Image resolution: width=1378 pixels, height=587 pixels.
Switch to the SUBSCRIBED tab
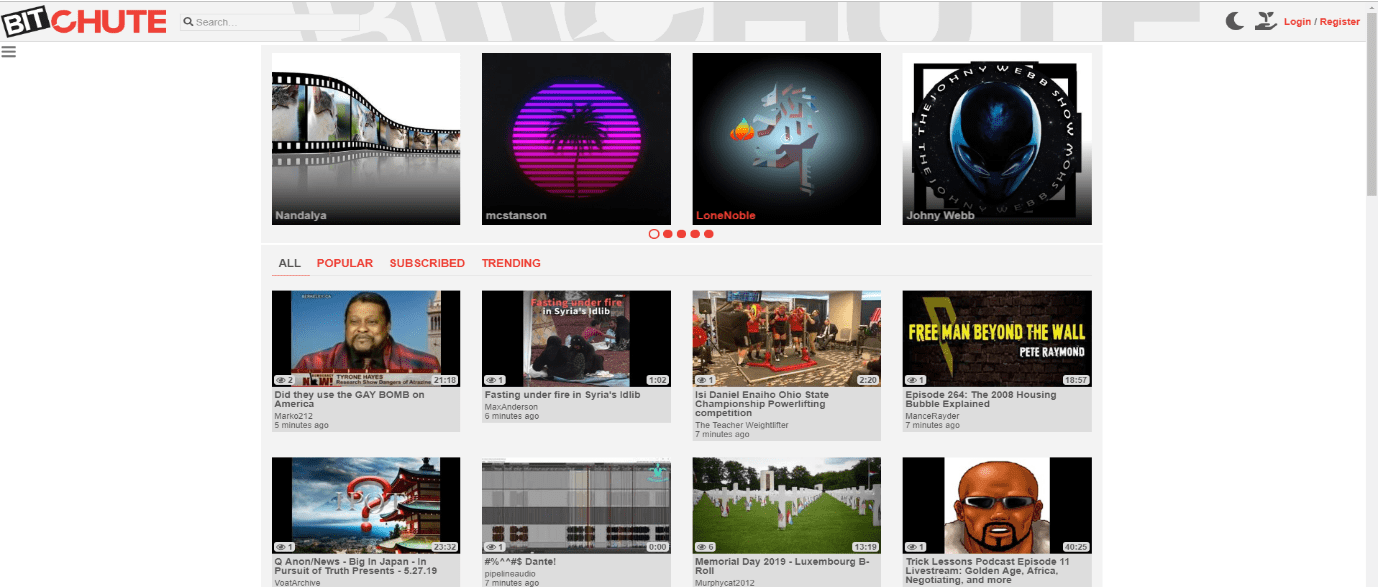(x=427, y=263)
